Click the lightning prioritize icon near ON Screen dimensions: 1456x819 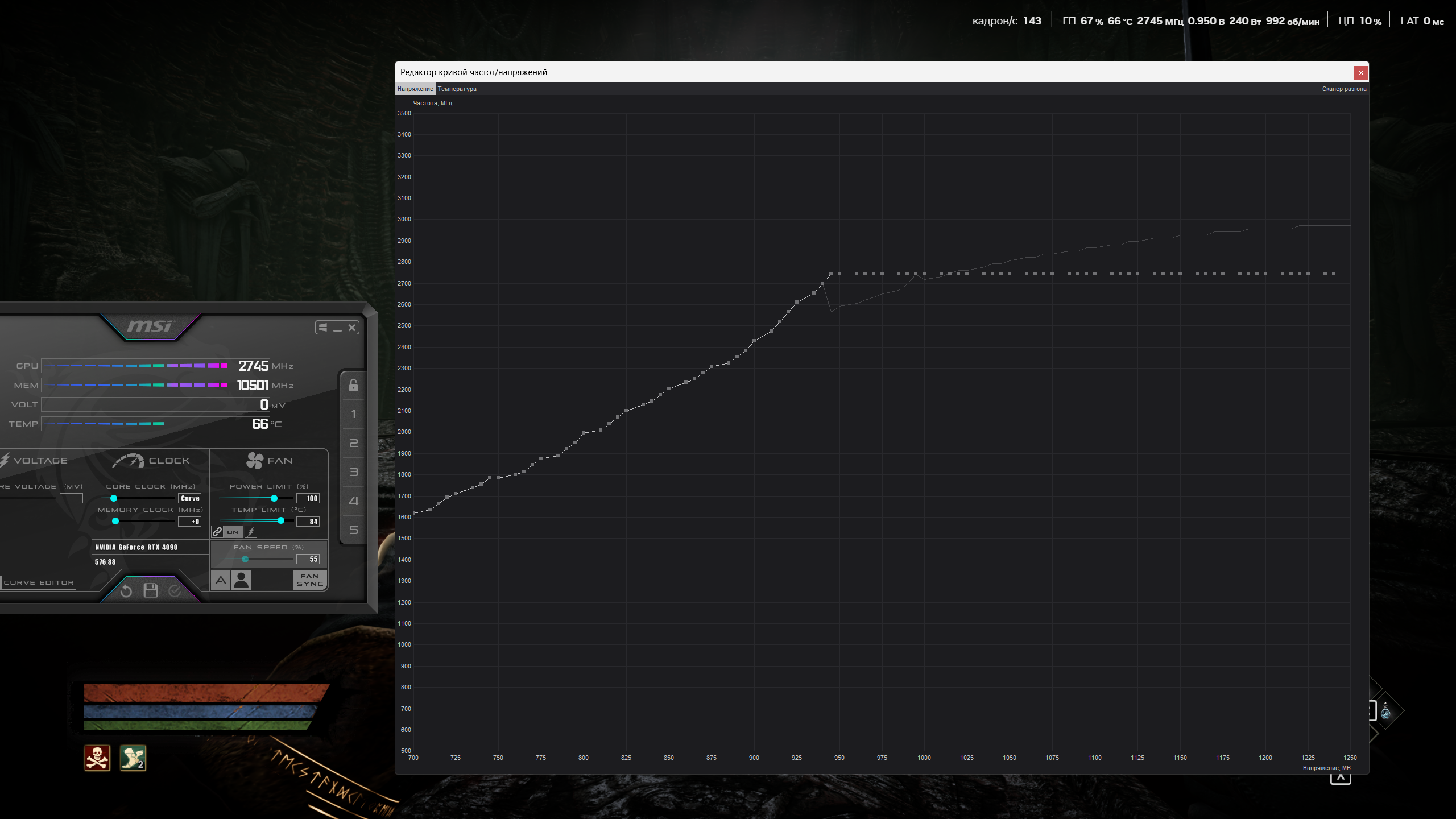(251, 532)
